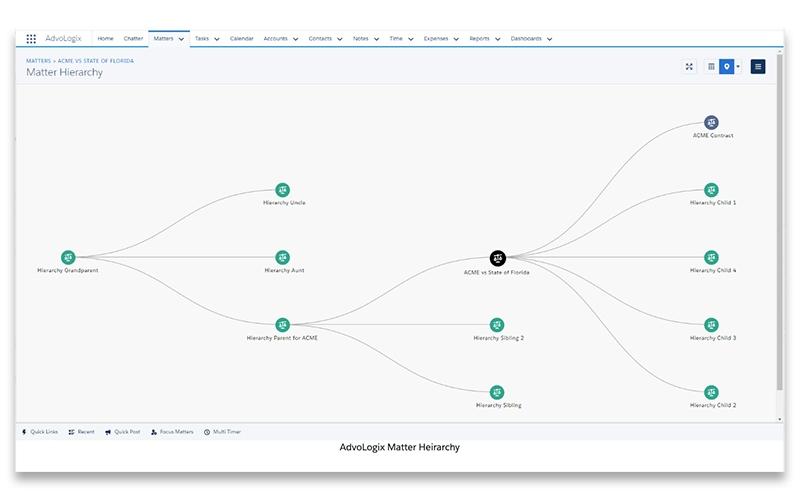Click the vertical scrollbar of the hierarchy view
800x500 pixels.
pyautogui.click(x=780, y=222)
